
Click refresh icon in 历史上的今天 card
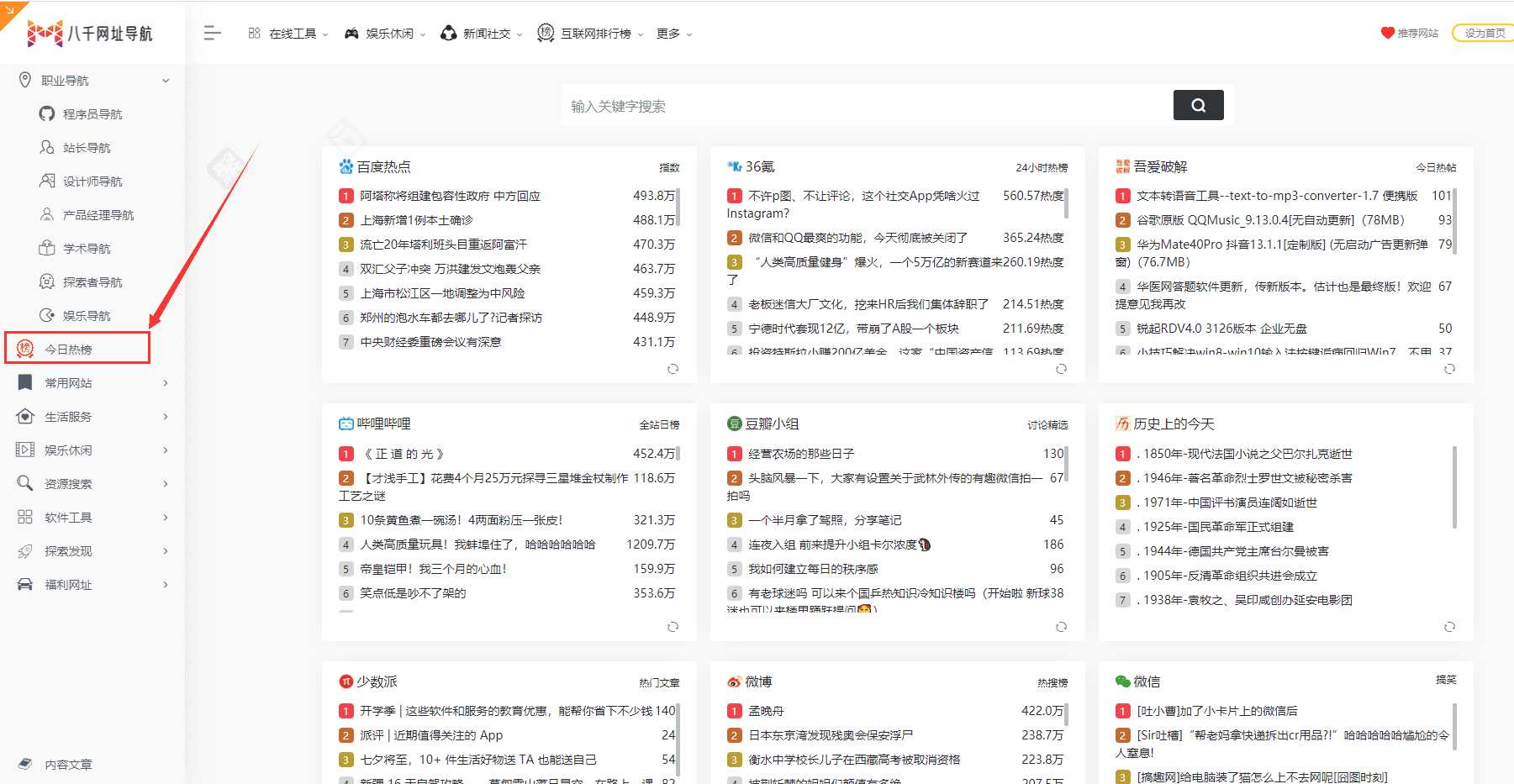pyautogui.click(x=1449, y=627)
